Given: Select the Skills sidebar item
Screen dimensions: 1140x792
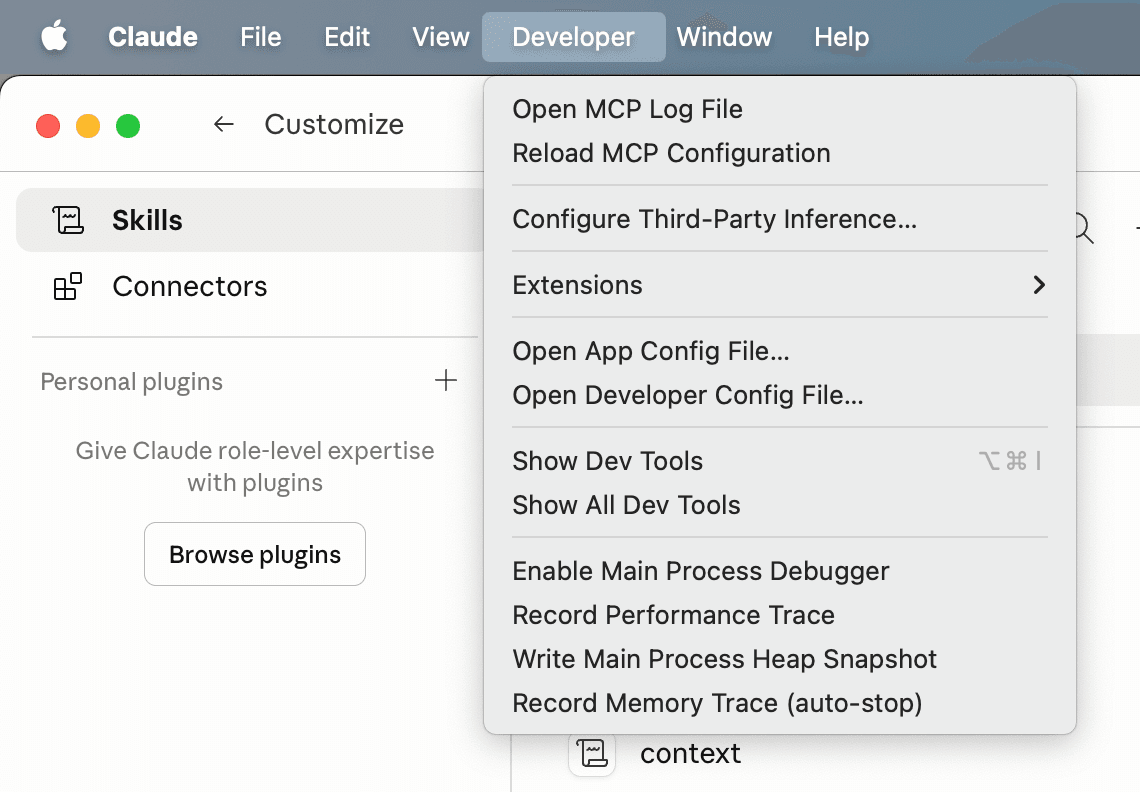Looking at the screenshot, I should point(250,220).
